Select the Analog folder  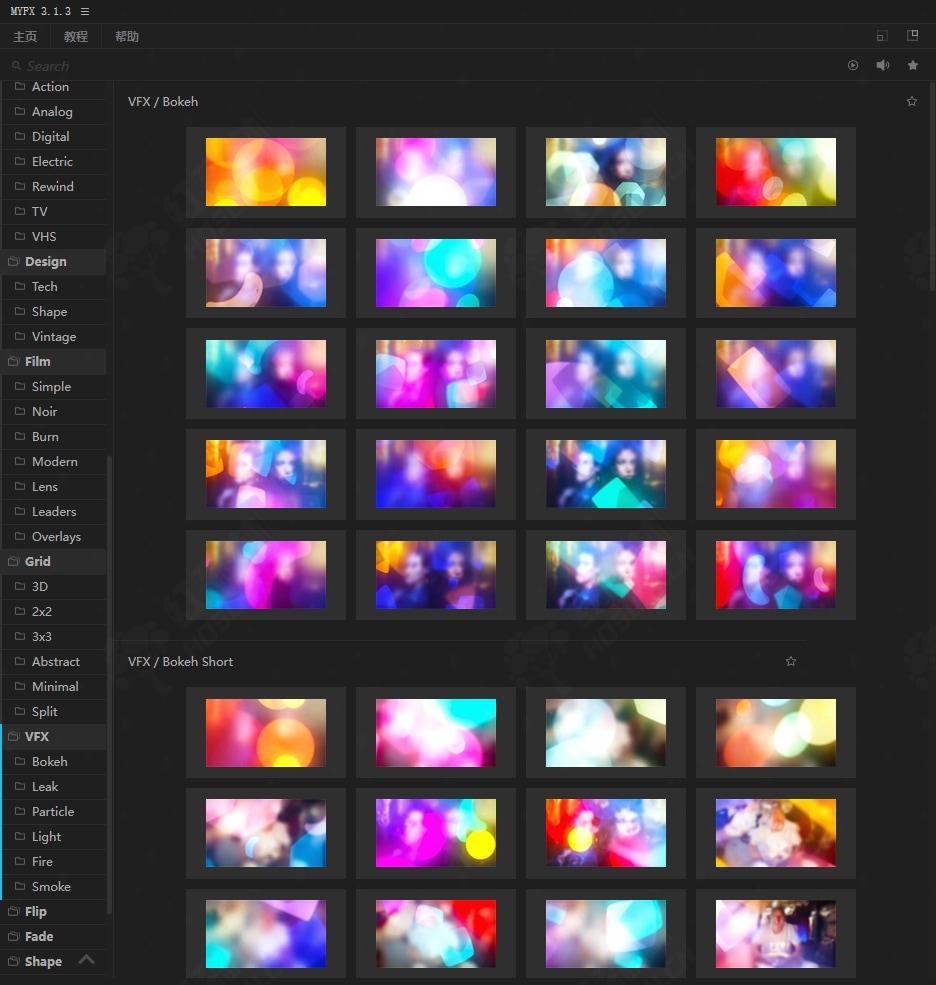(54, 112)
